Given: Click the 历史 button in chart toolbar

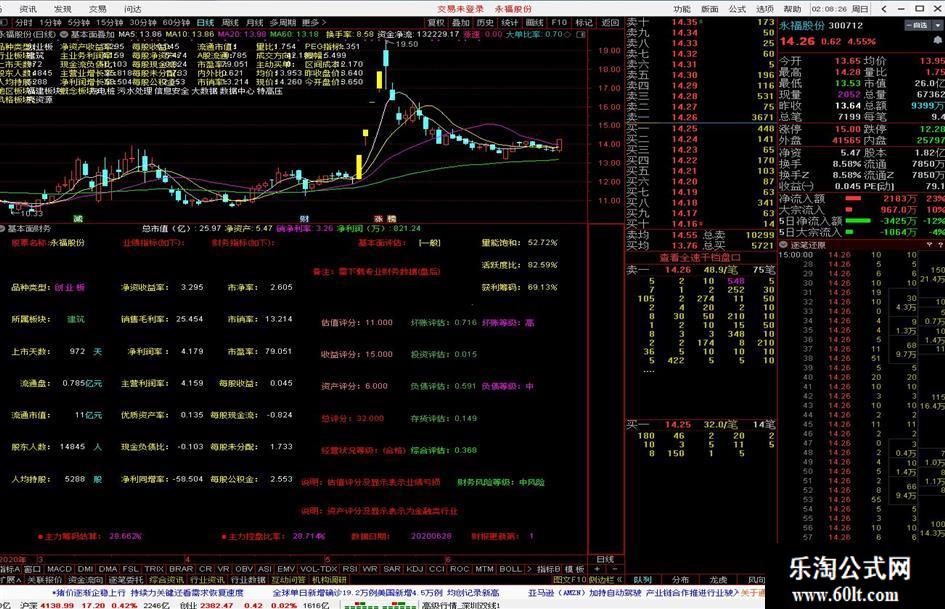Looking at the screenshot, I should click(x=485, y=22).
